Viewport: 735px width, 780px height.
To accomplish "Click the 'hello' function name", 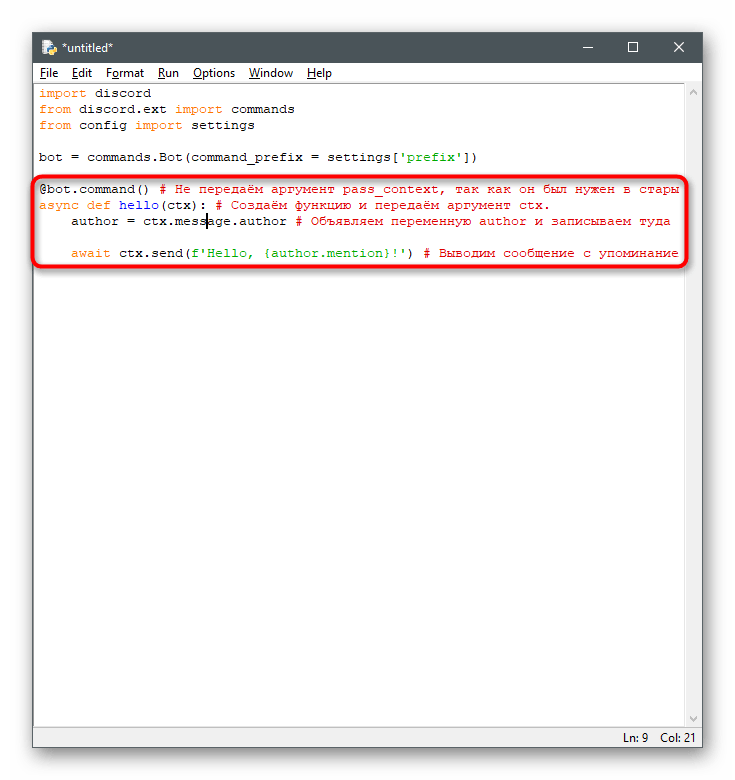I will (140, 206).
